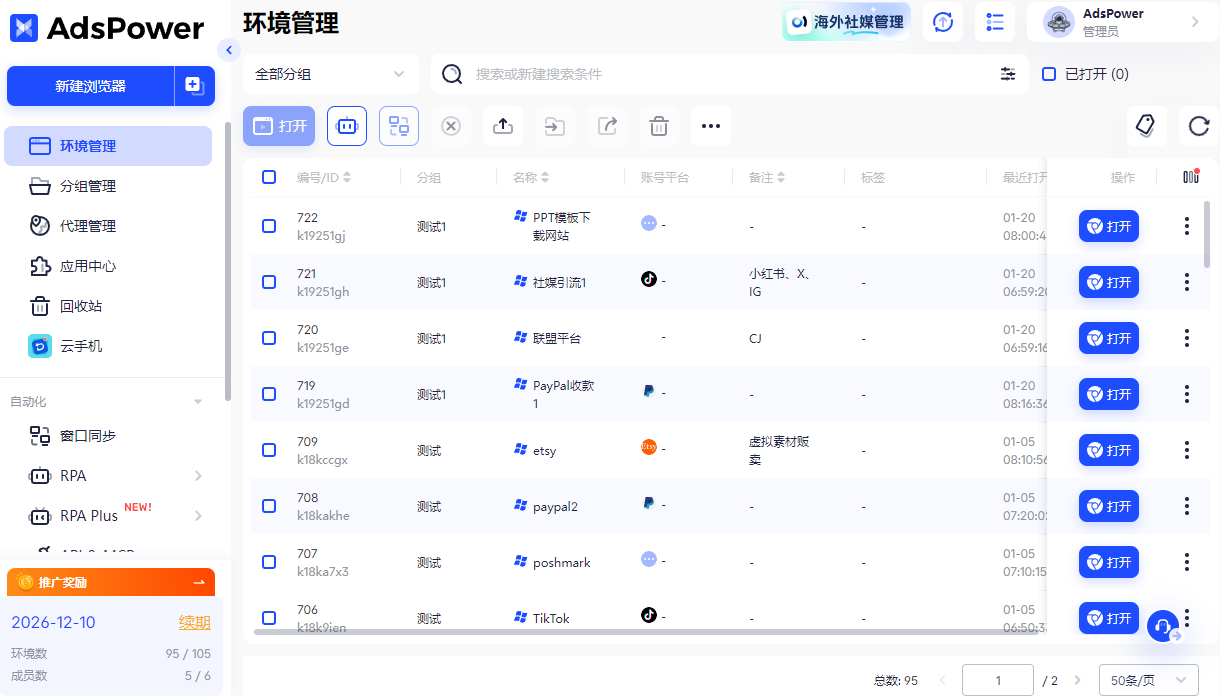Select the checkbox for environment 722
This screenshot has height=696, width=1220.
pyautogui.click(x=268, y=226)
